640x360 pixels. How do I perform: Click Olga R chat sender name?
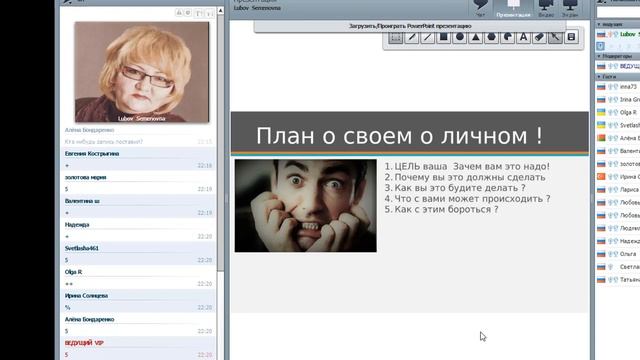[x=73, y=272]
